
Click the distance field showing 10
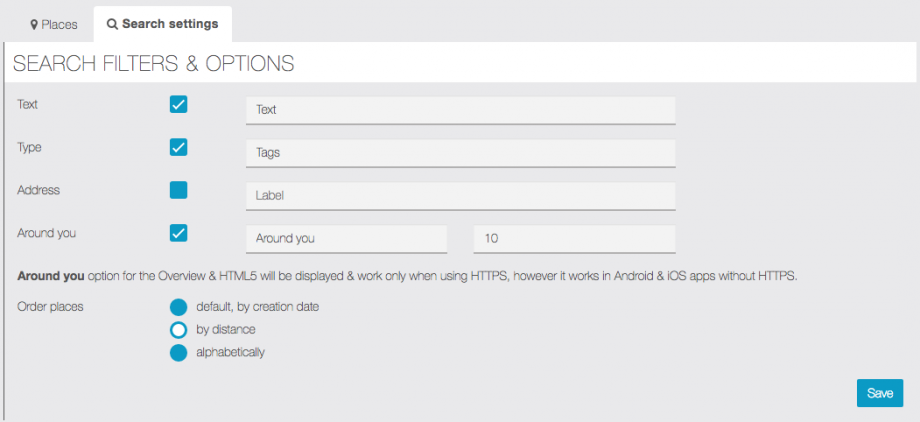pos(574,239)
